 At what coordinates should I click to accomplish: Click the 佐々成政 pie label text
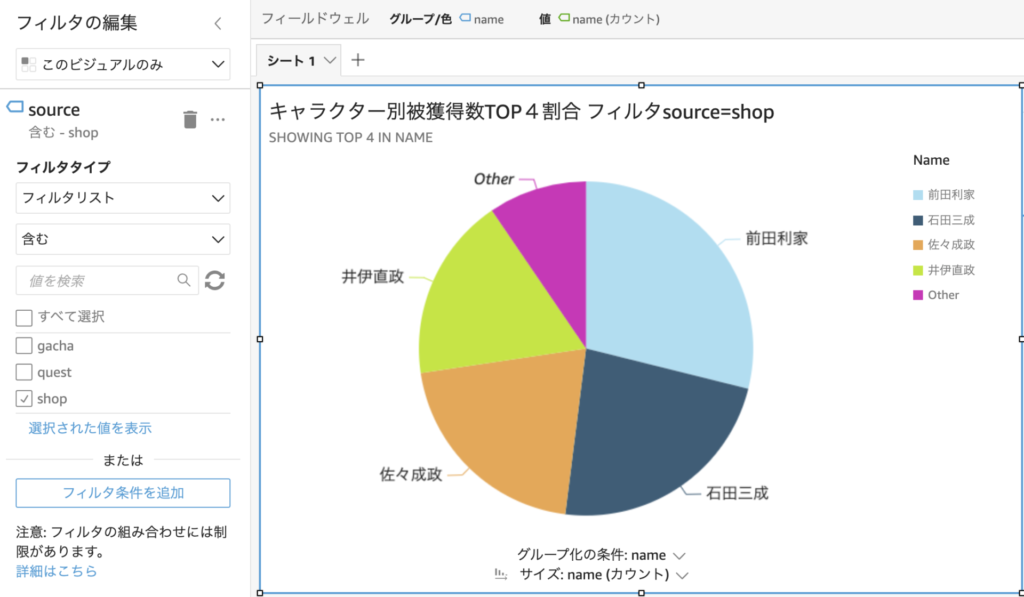[411, 474]
